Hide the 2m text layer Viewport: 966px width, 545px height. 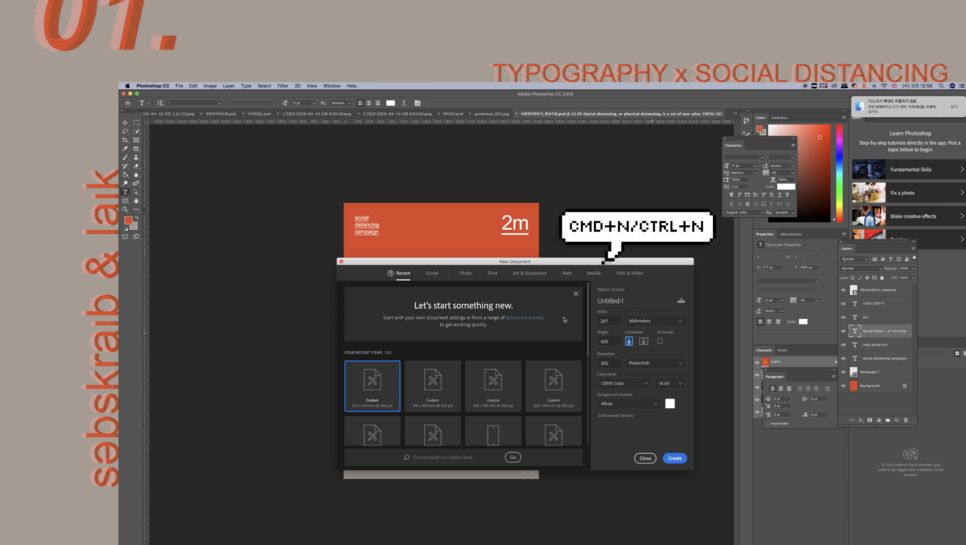[843, 317]
